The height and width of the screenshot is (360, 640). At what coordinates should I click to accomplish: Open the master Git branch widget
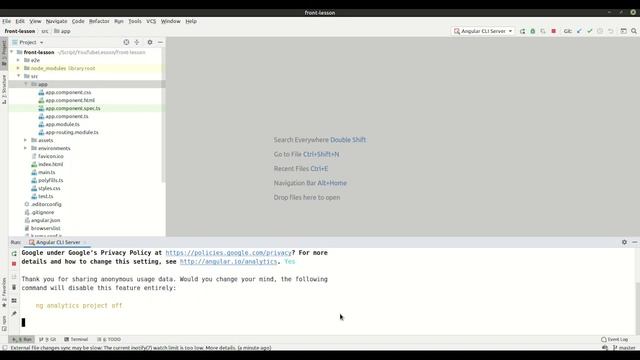pos(624,348)
